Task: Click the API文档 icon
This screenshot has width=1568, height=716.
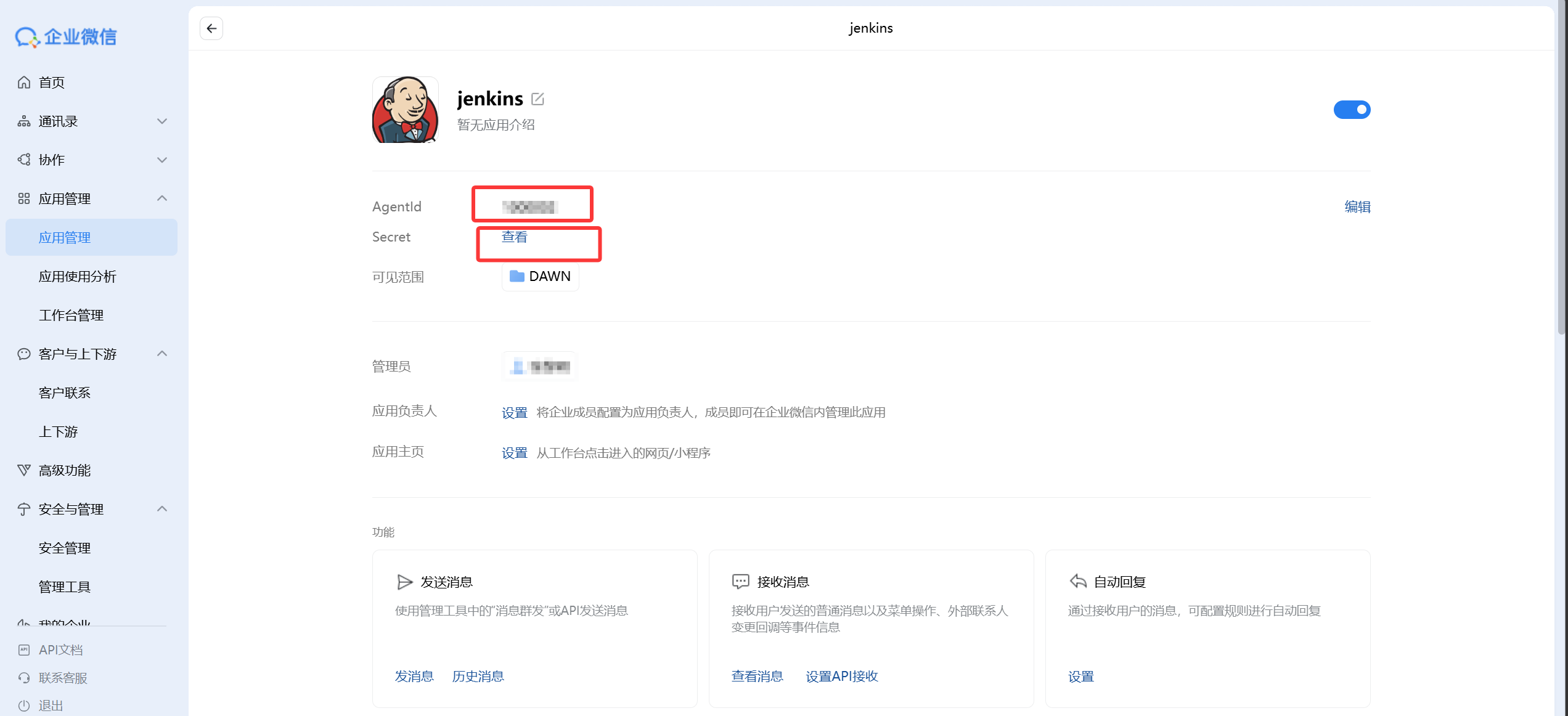Action: pos(24,650)
